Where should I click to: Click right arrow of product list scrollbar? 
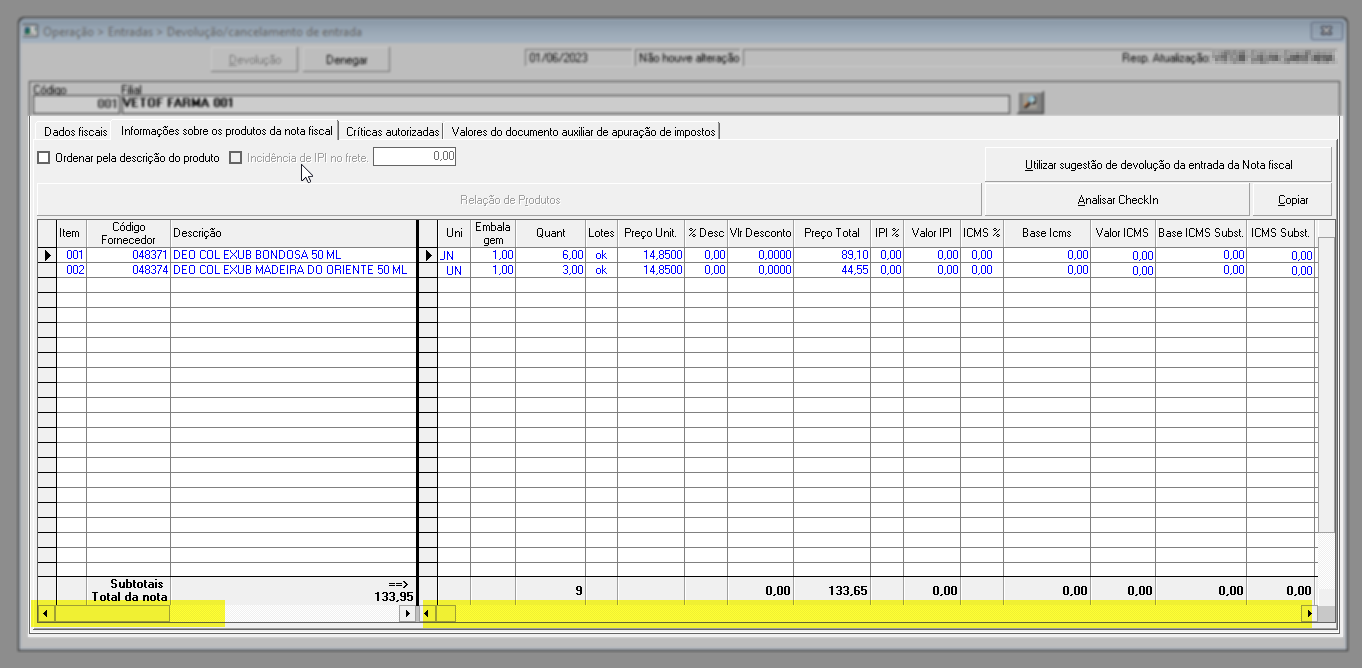click(x=407, y=614)
